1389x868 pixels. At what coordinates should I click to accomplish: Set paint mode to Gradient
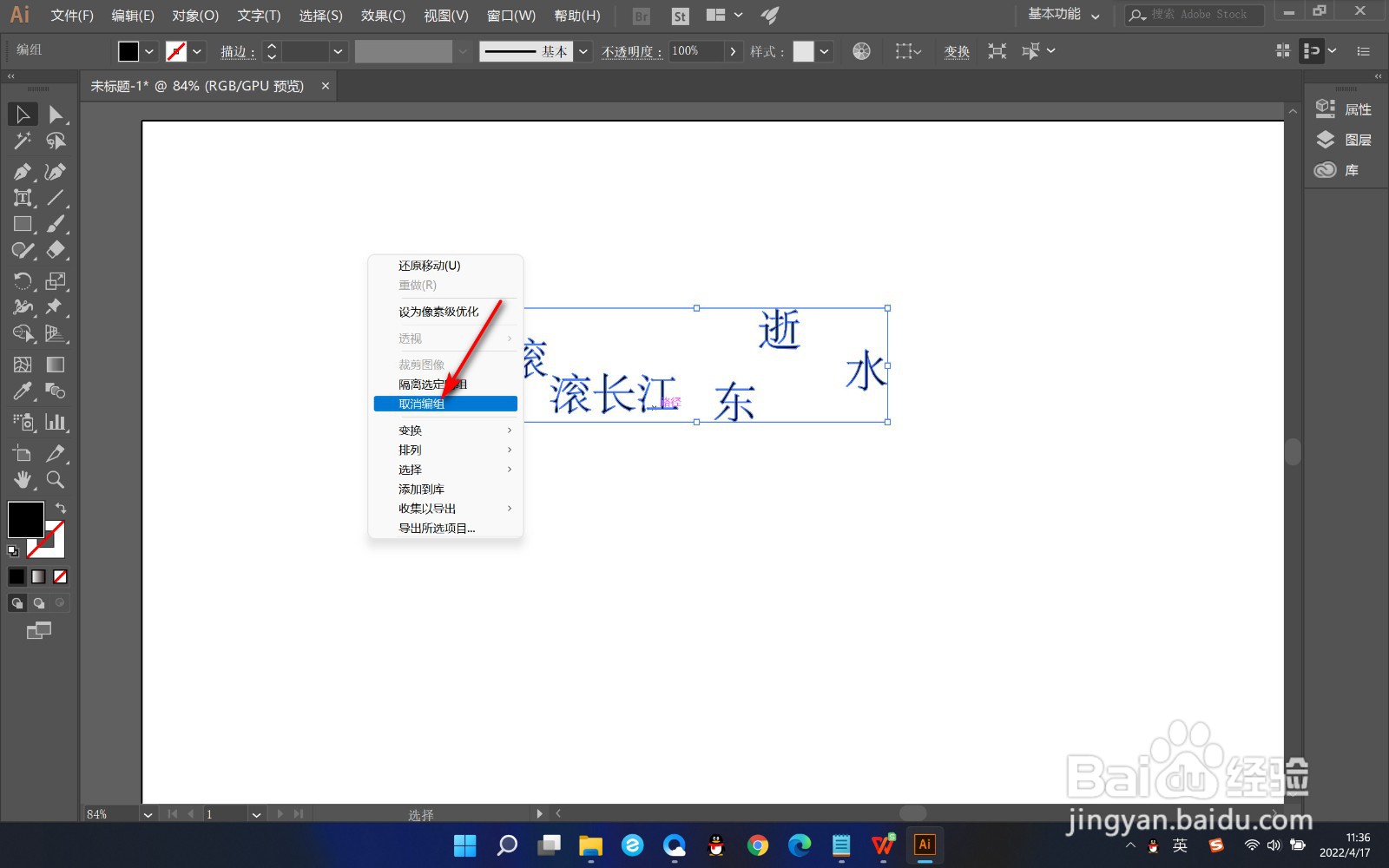(39, 576)
